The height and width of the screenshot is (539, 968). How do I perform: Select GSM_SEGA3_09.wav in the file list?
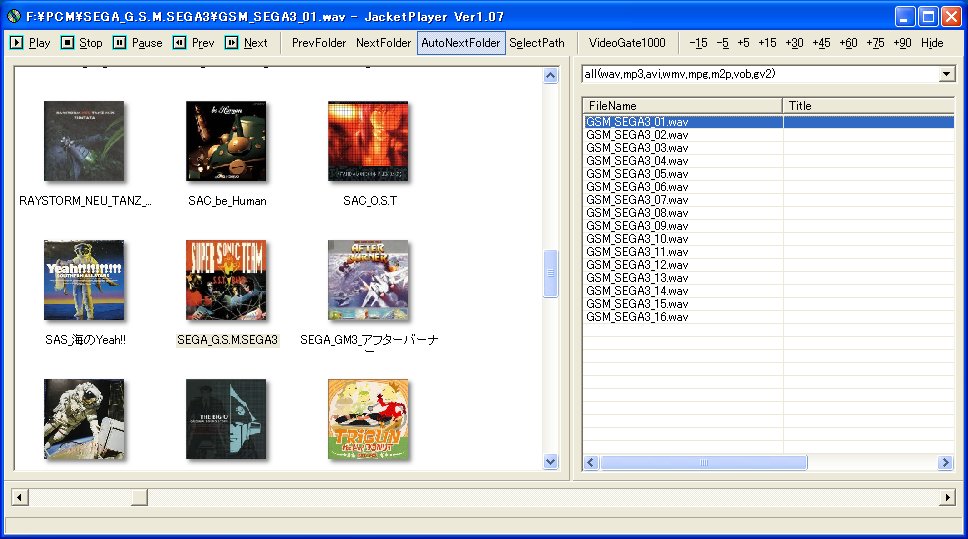637,225
